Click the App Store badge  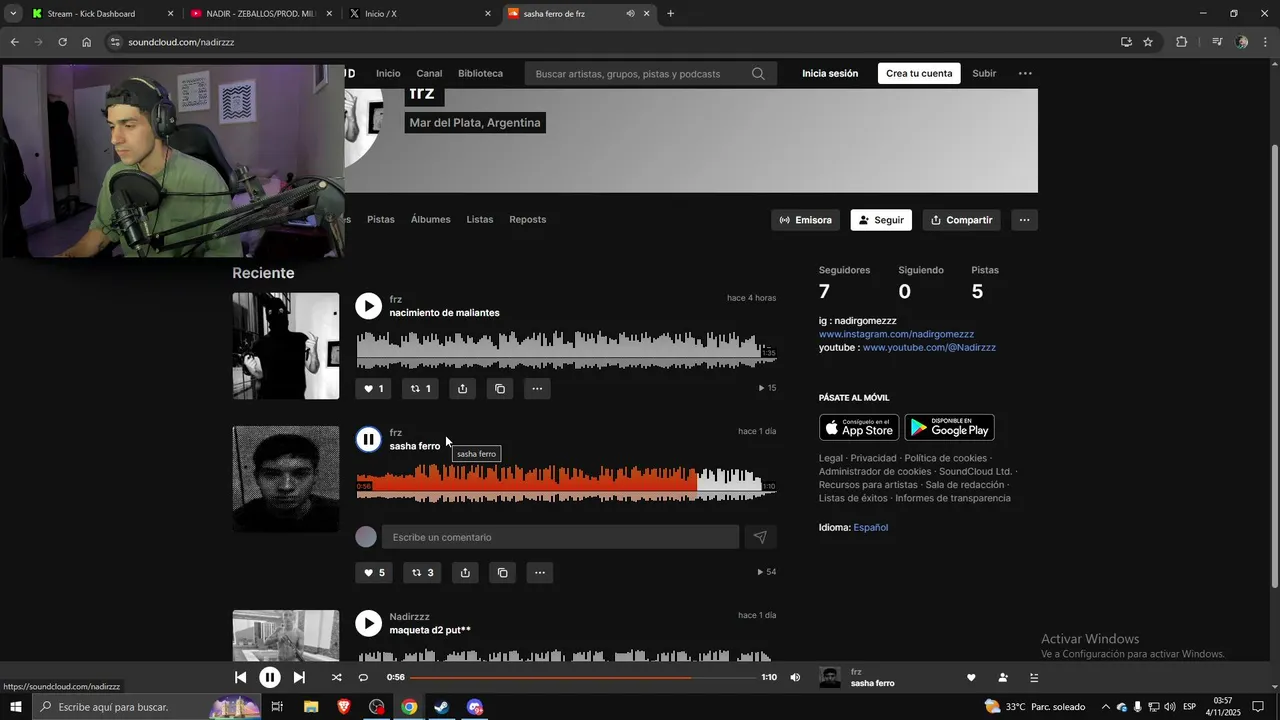click(859, 427)
